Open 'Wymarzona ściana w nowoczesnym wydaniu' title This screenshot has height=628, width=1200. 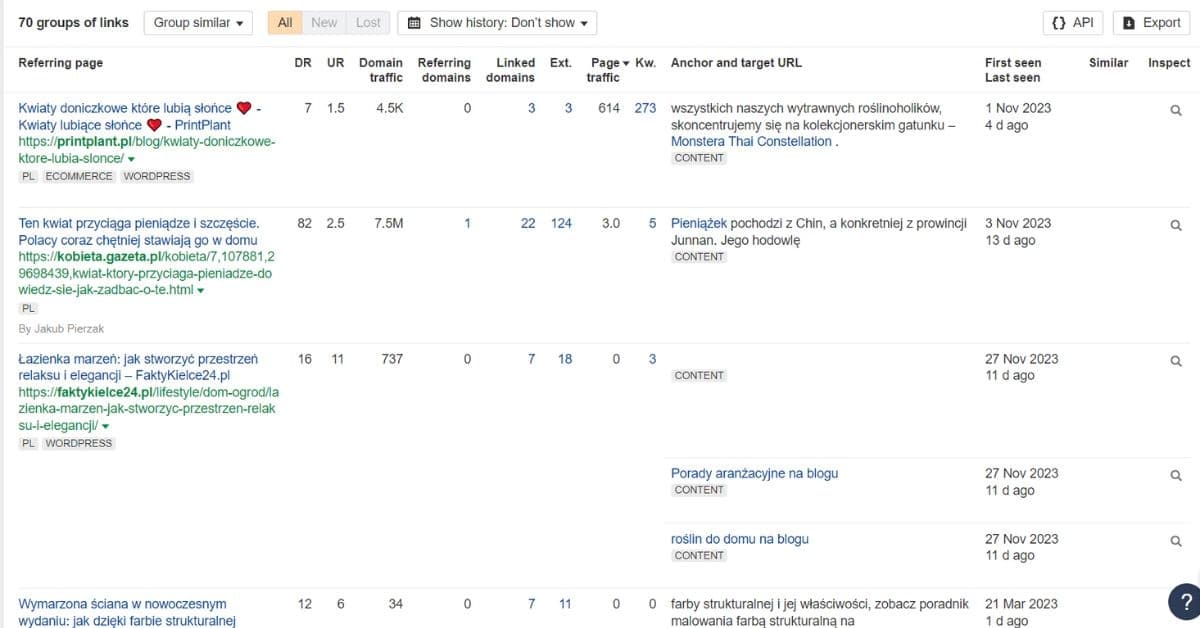tap(126, 612)
